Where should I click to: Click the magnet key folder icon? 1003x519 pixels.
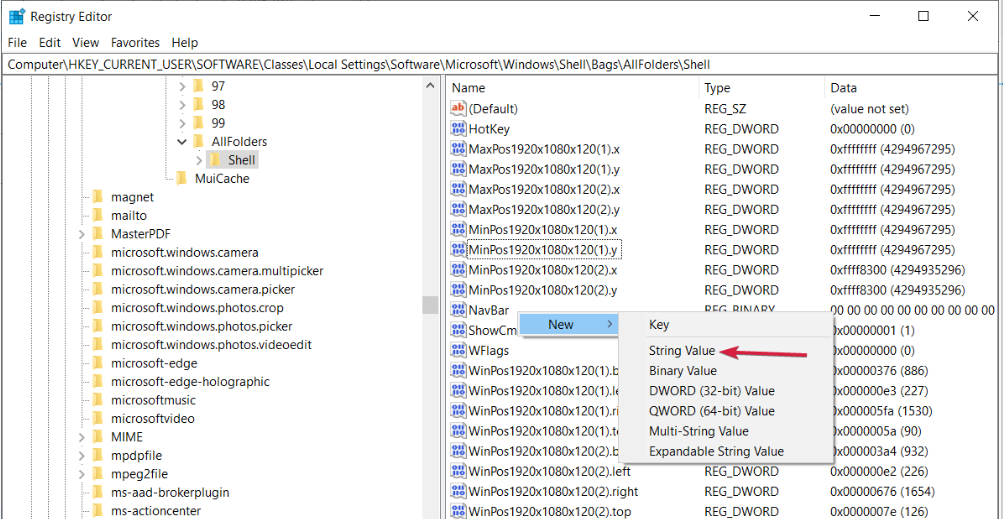click(x=98, y=196)
